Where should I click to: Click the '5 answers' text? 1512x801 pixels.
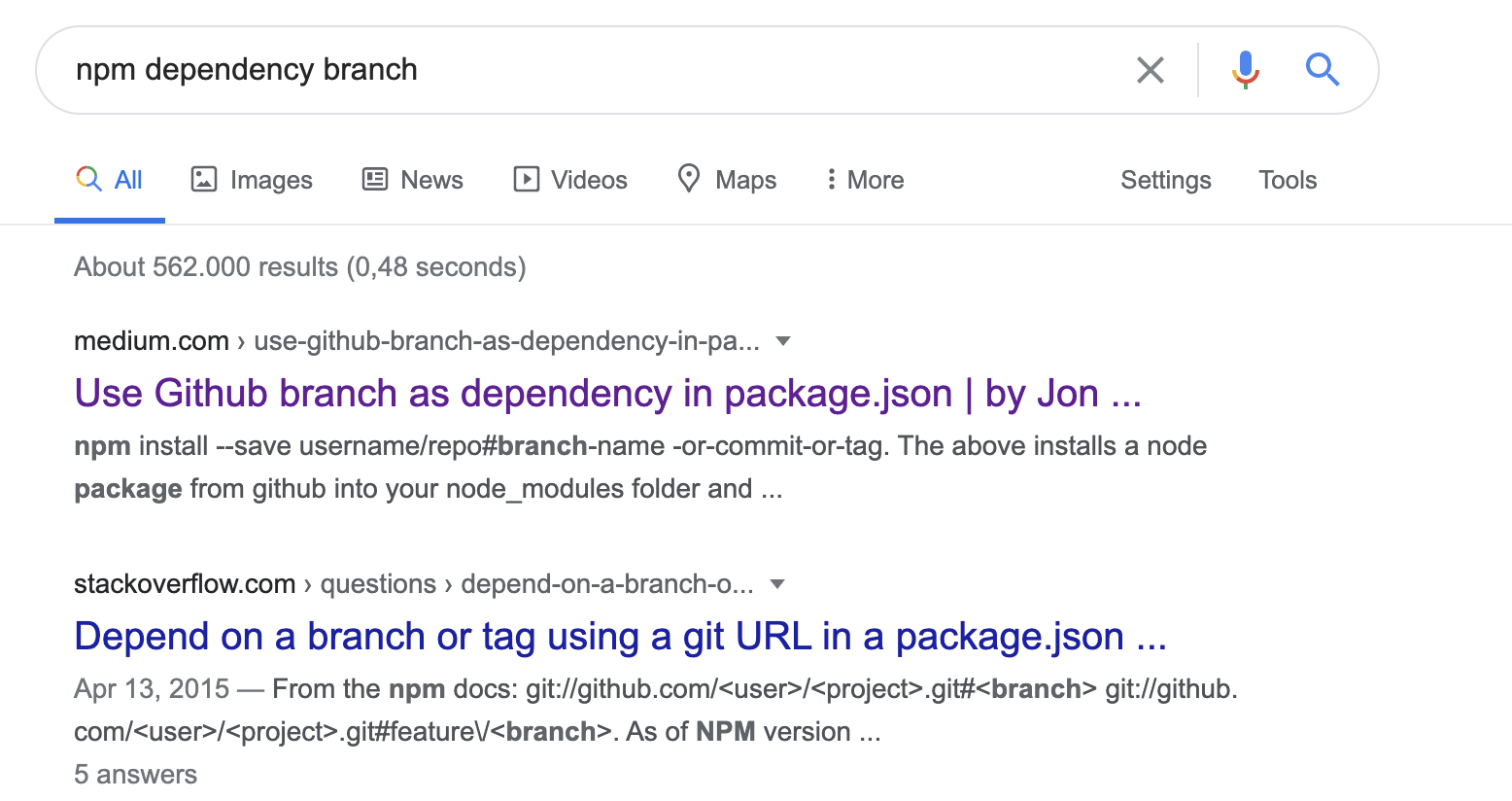[135, 775]
